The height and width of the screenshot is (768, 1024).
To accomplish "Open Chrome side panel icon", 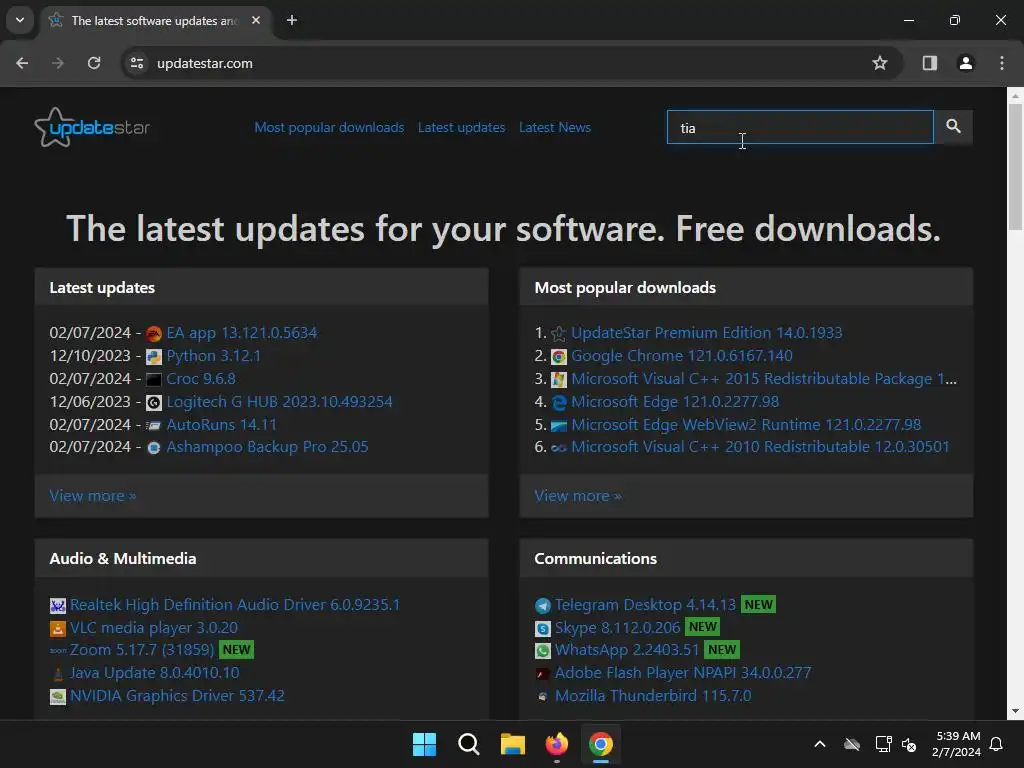I will [x=929, y=63].
